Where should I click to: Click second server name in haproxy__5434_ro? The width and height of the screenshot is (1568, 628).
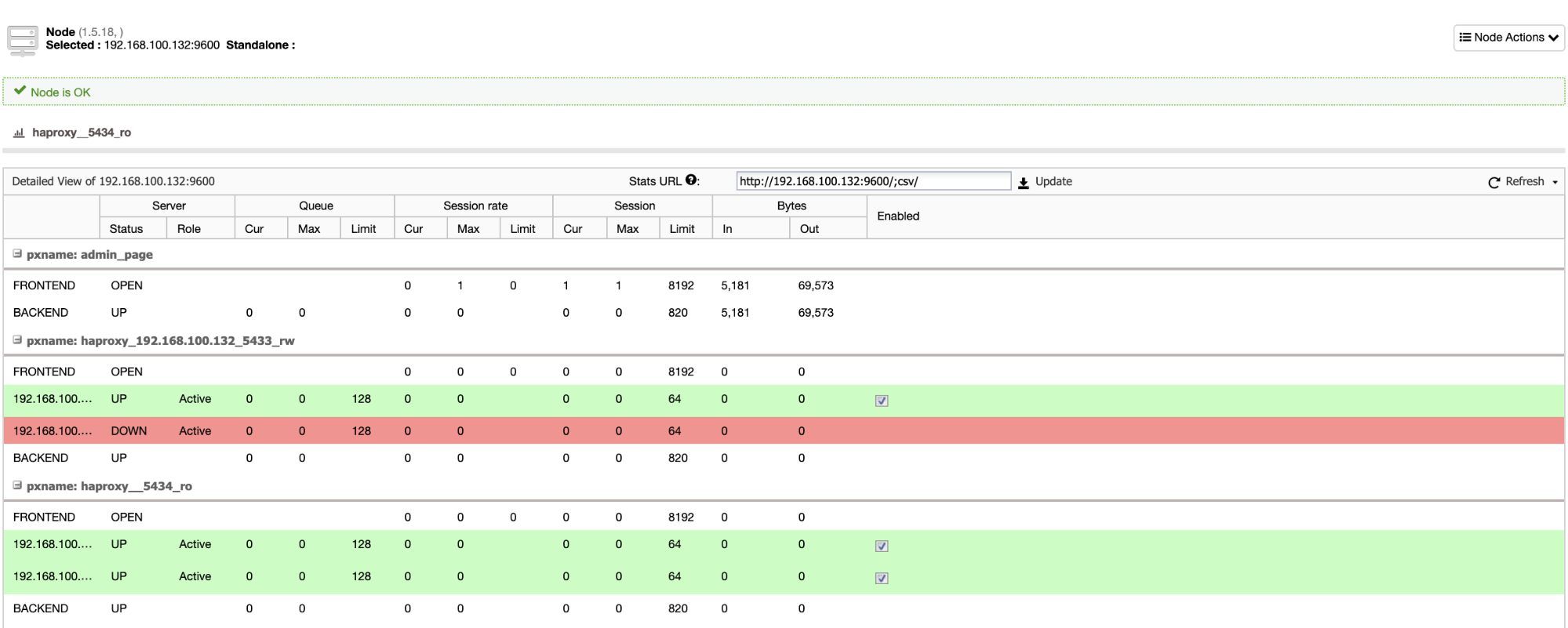(x=53, y=576)
